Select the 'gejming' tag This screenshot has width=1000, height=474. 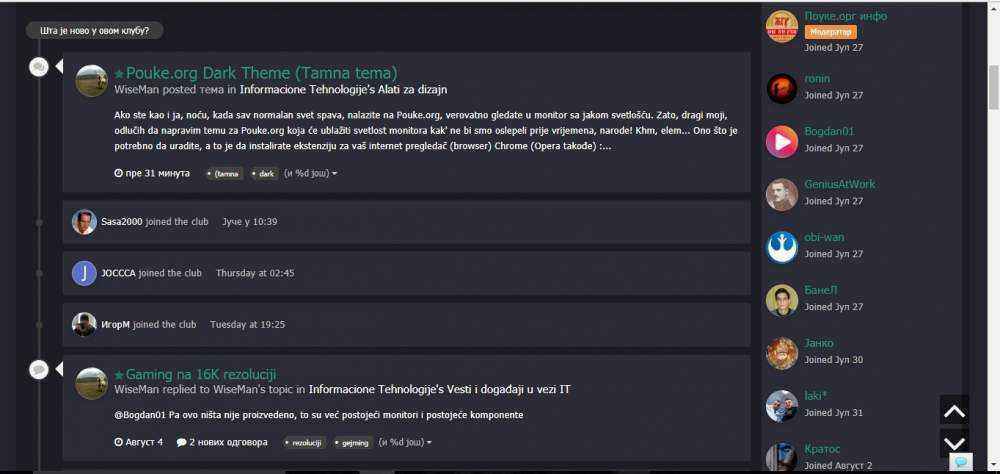(x=353, y=443)
